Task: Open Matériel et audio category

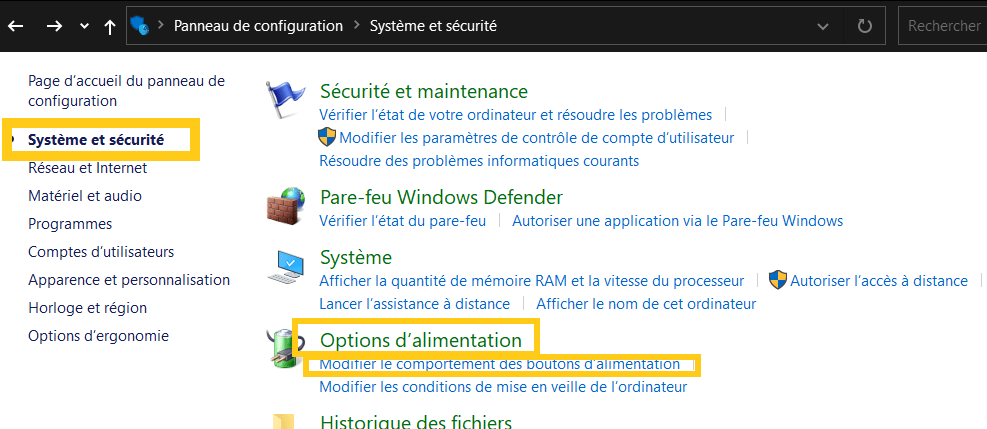Action: click(85, 196)
